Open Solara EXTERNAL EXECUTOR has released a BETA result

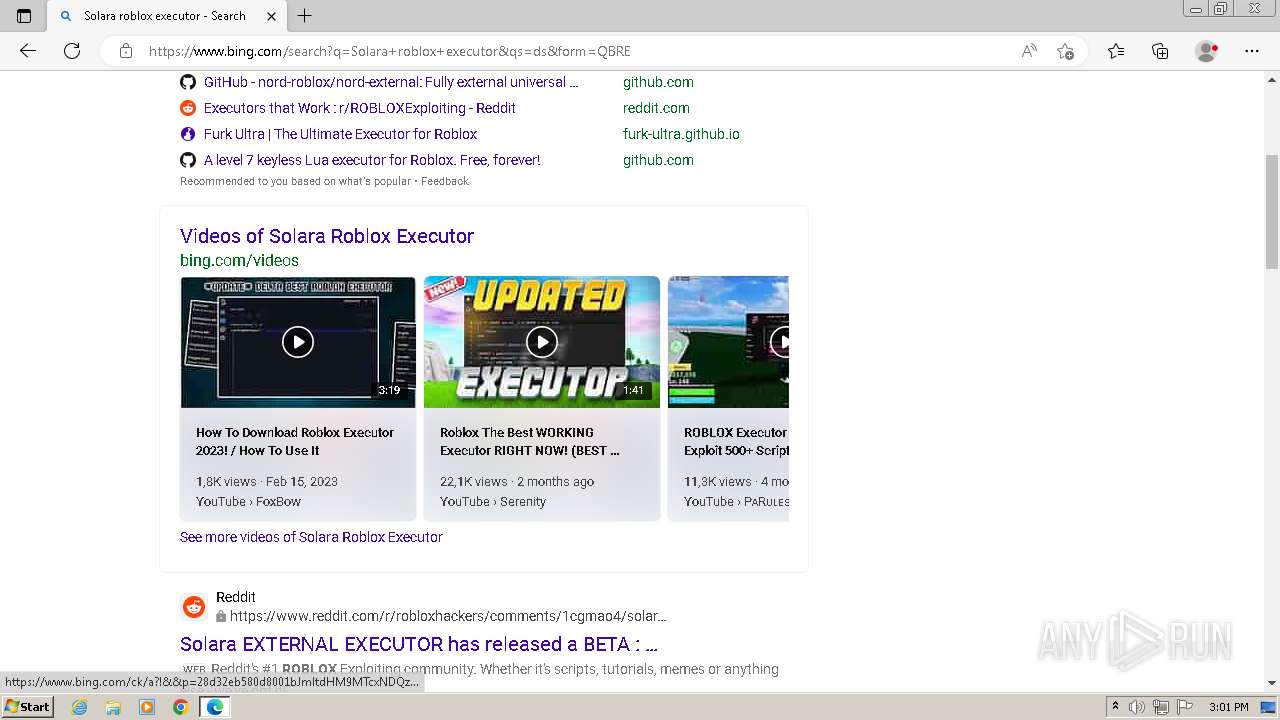pyautogui.click(x=419, y=644)
